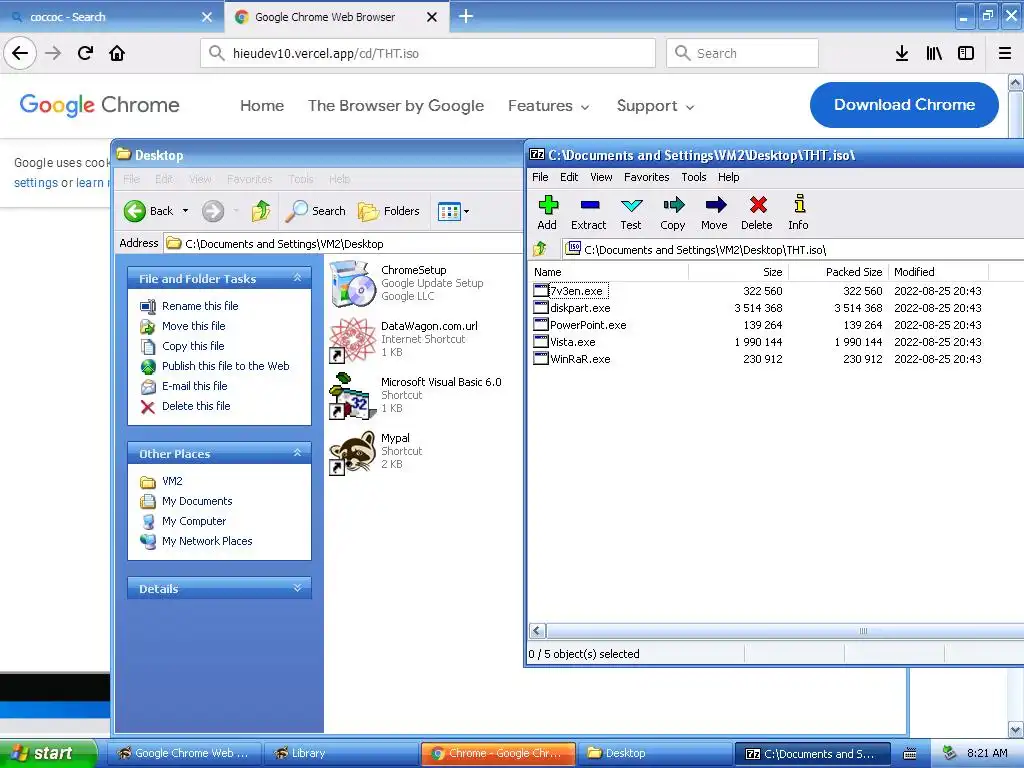
Task: Open a new browser tab
Action: [466, 16]
